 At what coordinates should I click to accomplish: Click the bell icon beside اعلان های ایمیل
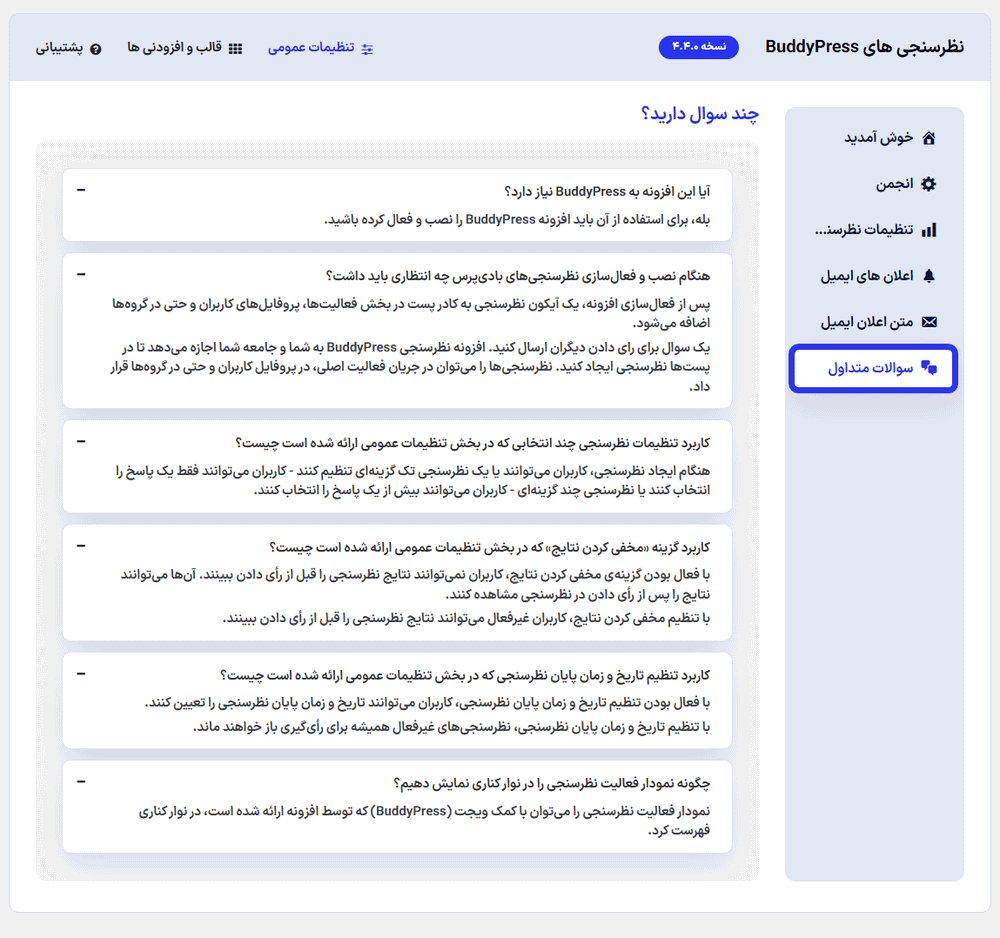pos(929,275)
